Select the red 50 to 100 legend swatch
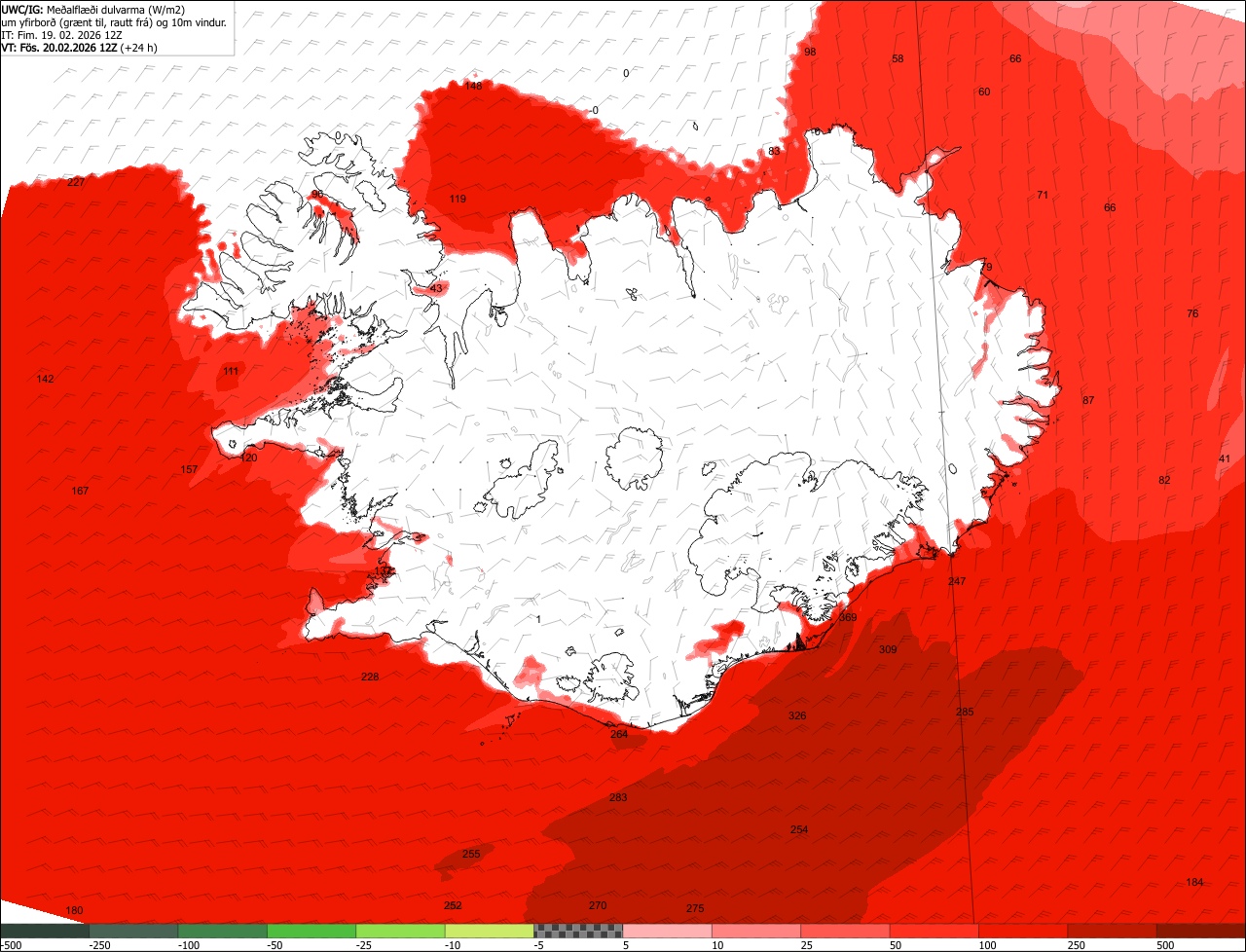The image size is (1246, 952). tap(934, 931)
